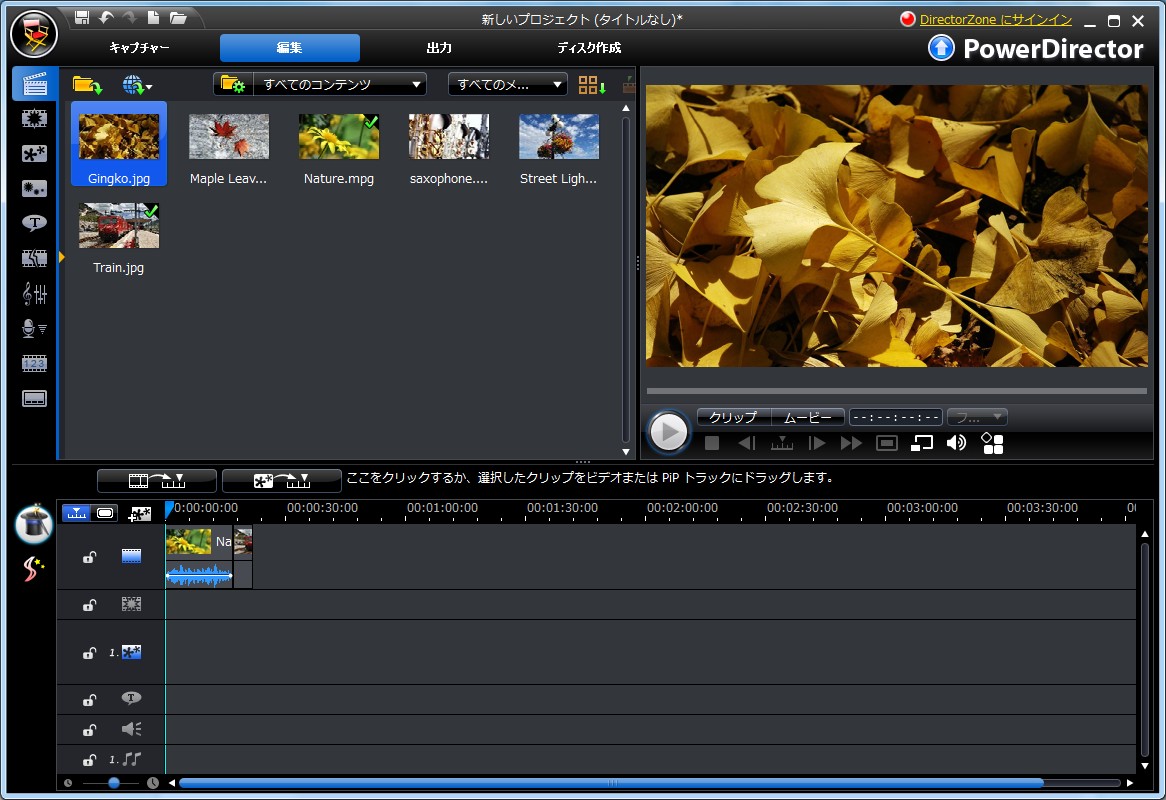Click the undo arrow icon
1166x800 pixels.
coord(106,17)
